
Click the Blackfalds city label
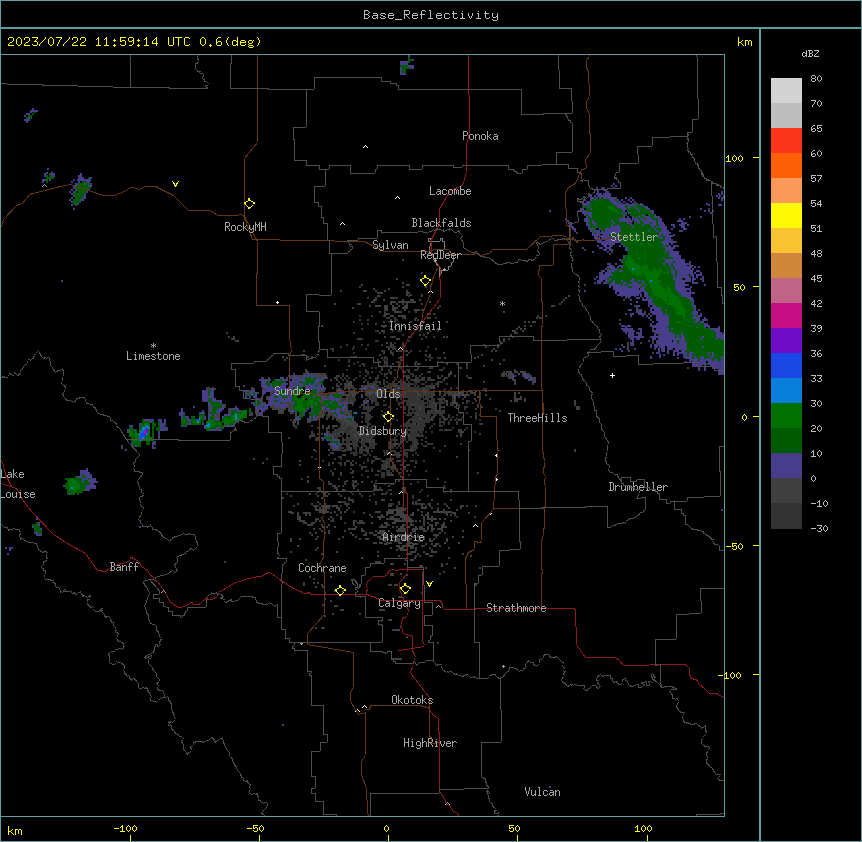[x=441, y=223]
